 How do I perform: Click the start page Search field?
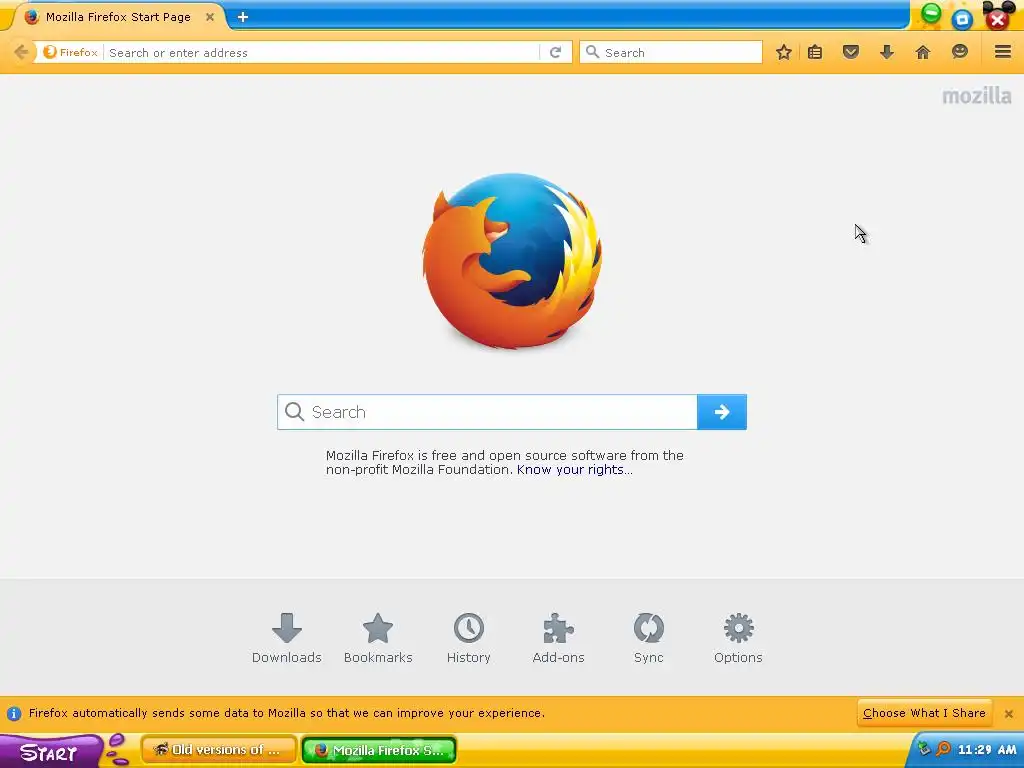(487, 412)
